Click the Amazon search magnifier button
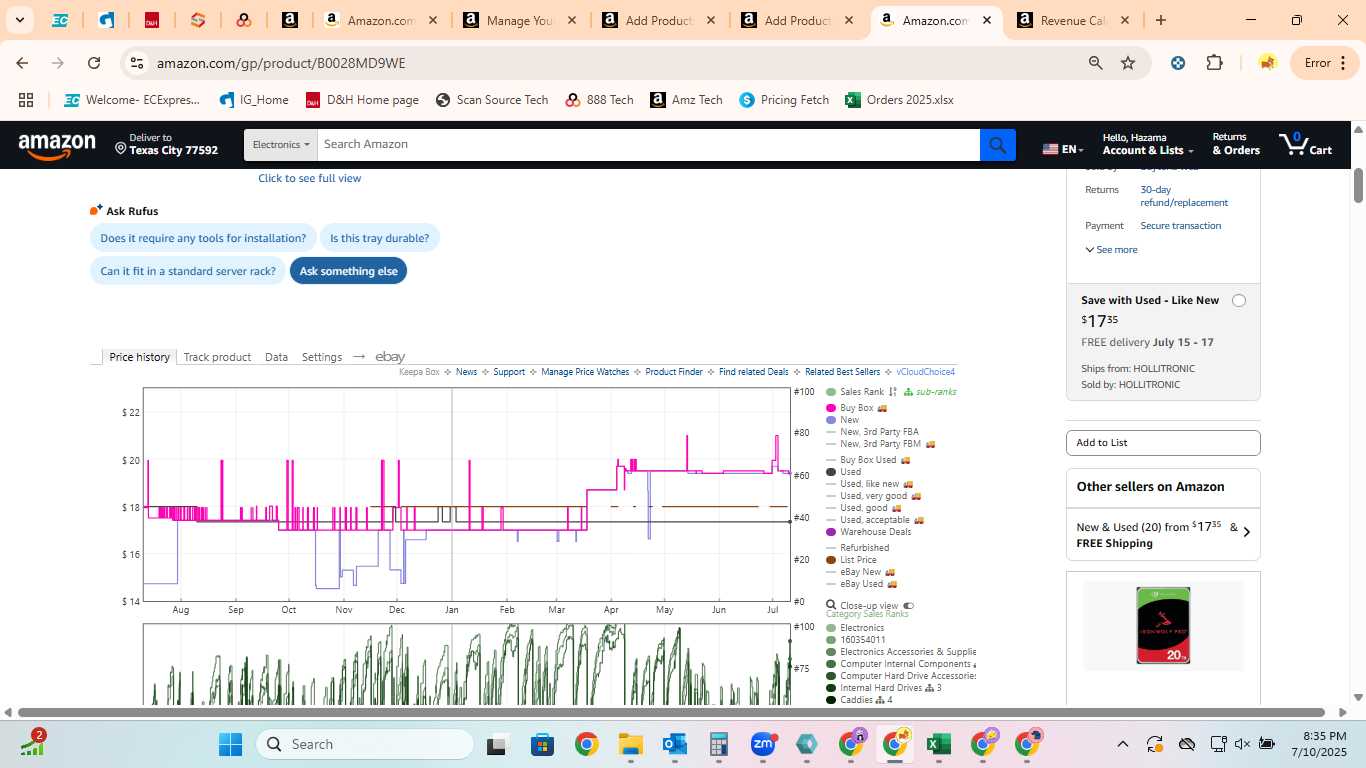Screen dimensions: 1366x768 [997, 145]
